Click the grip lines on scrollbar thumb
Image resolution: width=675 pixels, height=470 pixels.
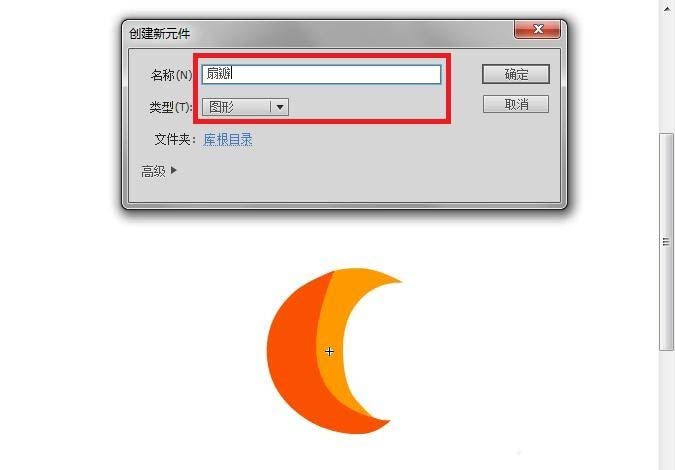(666, 242)
